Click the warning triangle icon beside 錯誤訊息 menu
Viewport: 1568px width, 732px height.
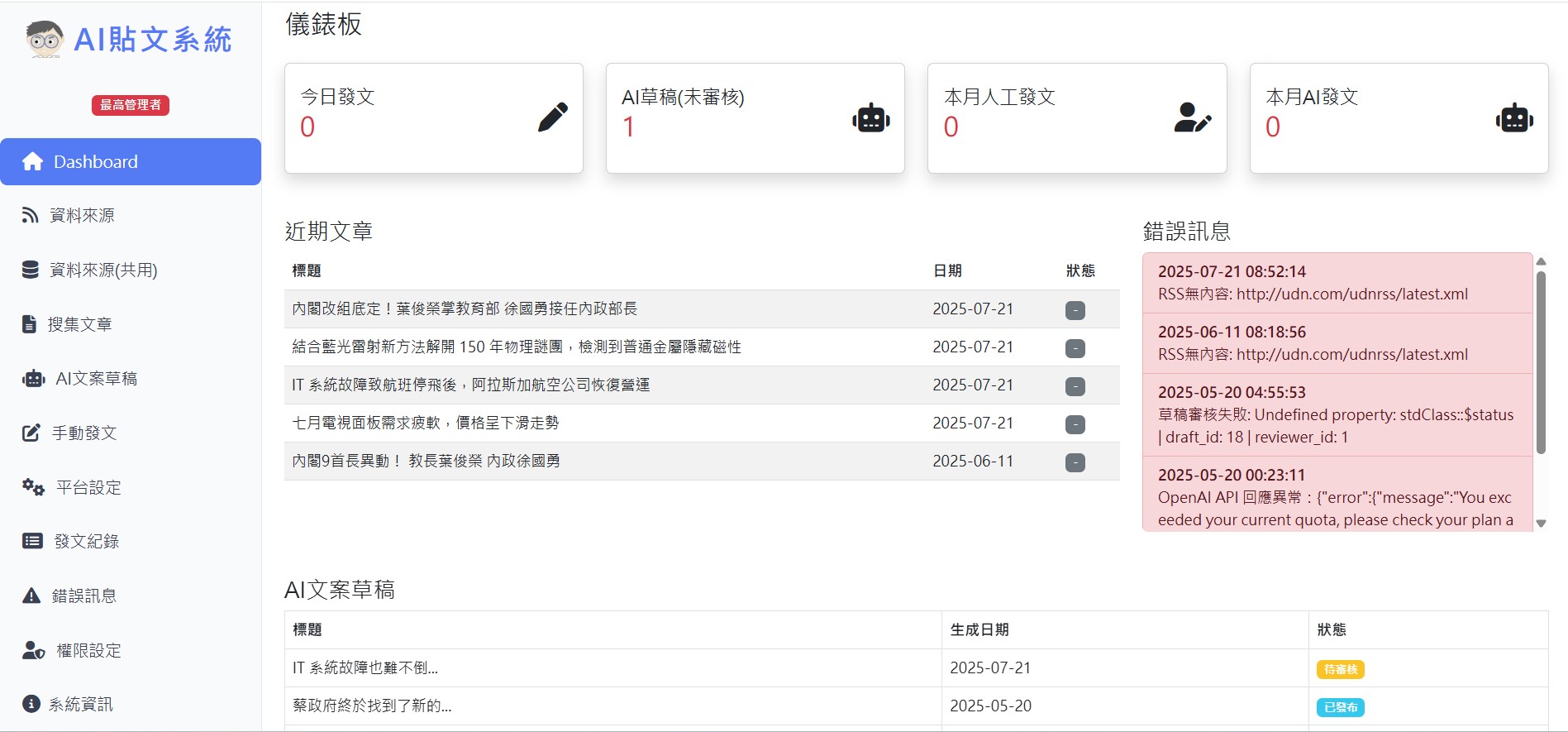(31, 596)
